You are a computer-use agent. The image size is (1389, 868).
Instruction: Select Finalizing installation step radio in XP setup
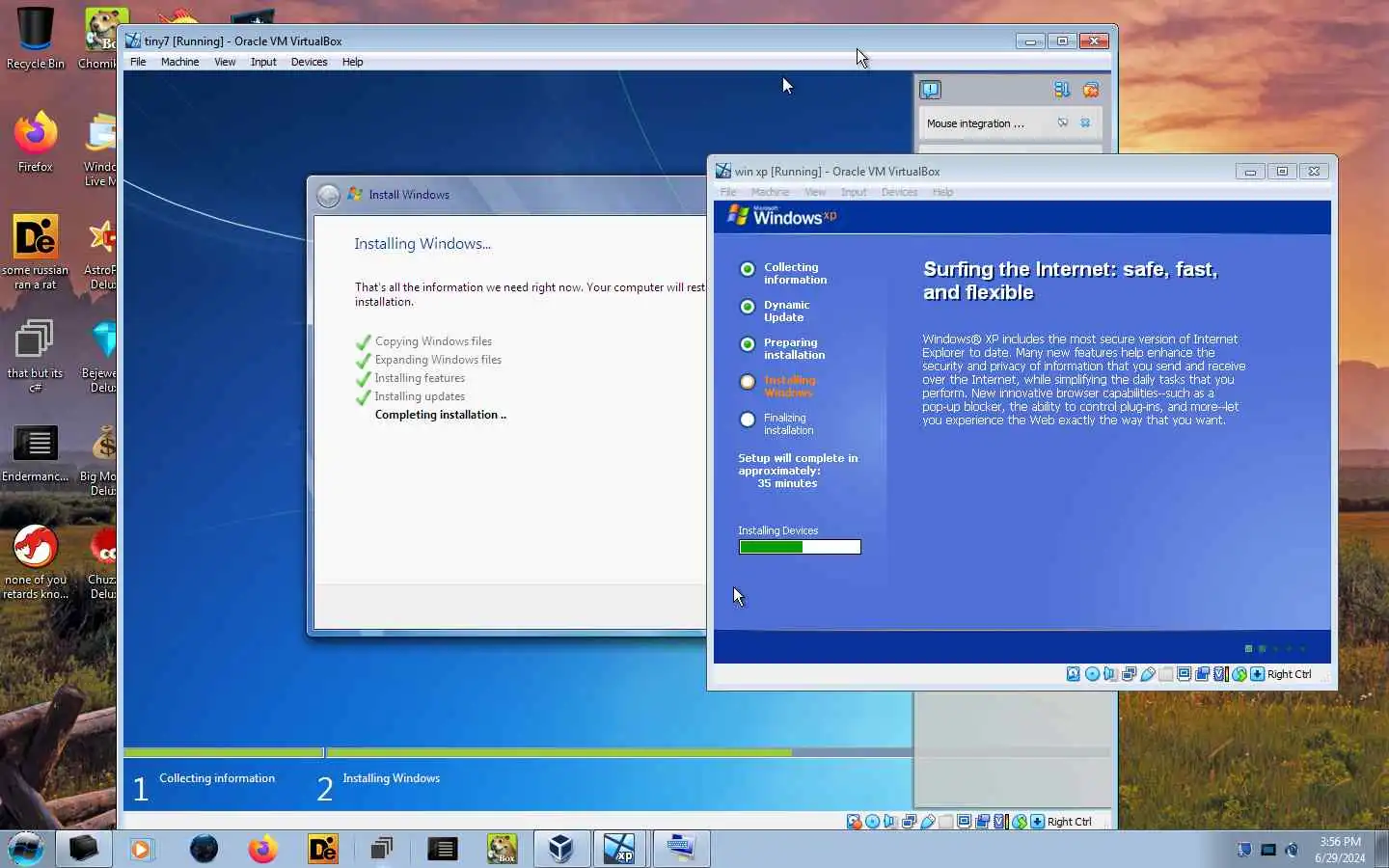coord(748,420)
